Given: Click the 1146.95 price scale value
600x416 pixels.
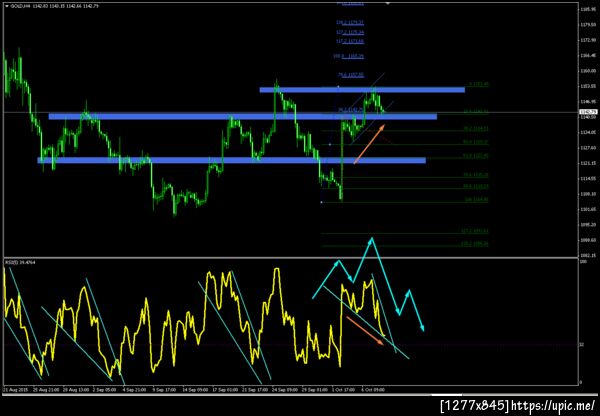Looking at the screenshot, I should (589, 102).
